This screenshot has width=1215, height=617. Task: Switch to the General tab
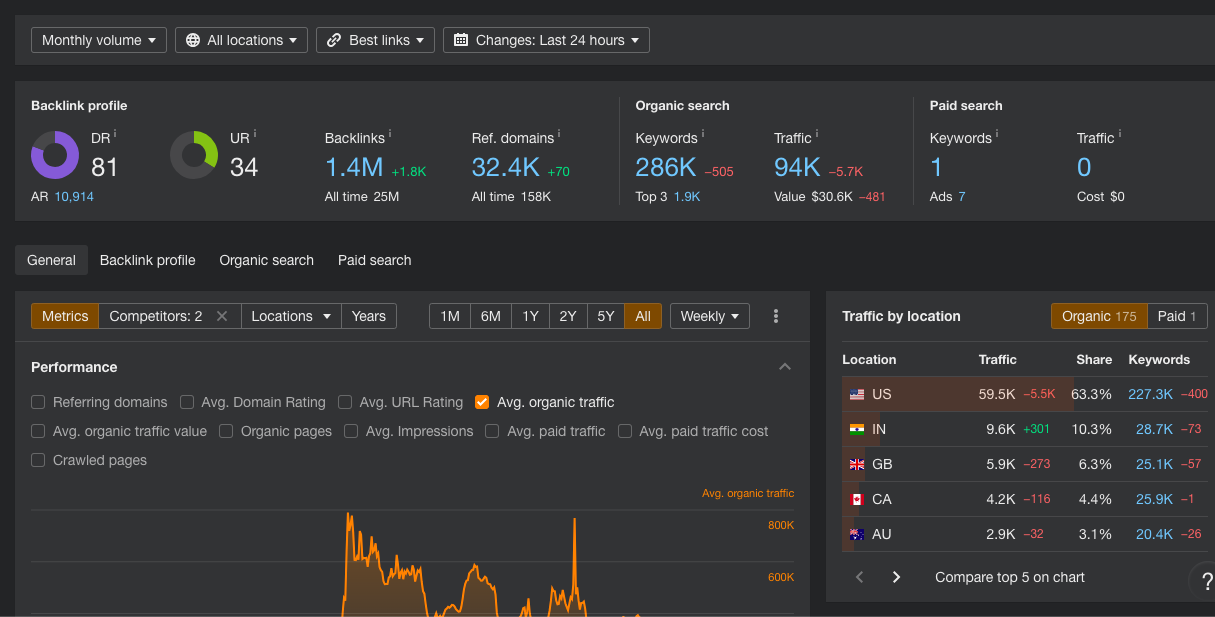point(51,260)
